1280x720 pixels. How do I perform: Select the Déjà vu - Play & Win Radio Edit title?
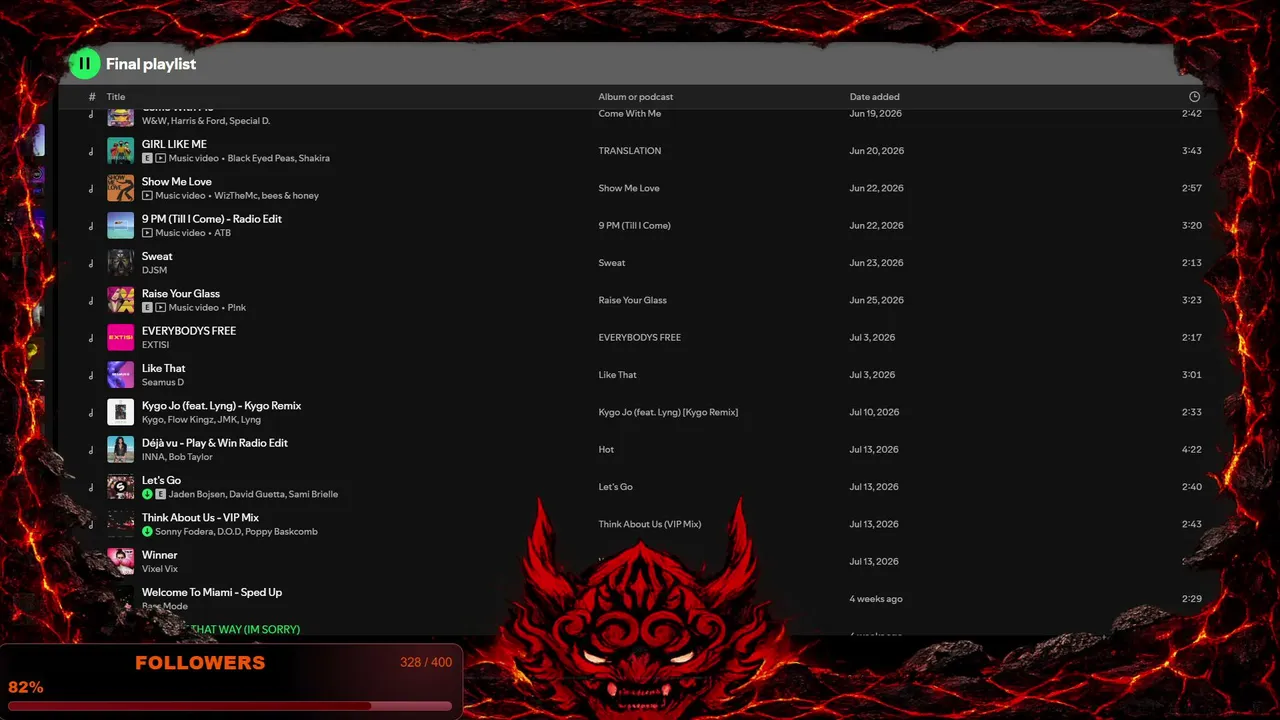215,443
